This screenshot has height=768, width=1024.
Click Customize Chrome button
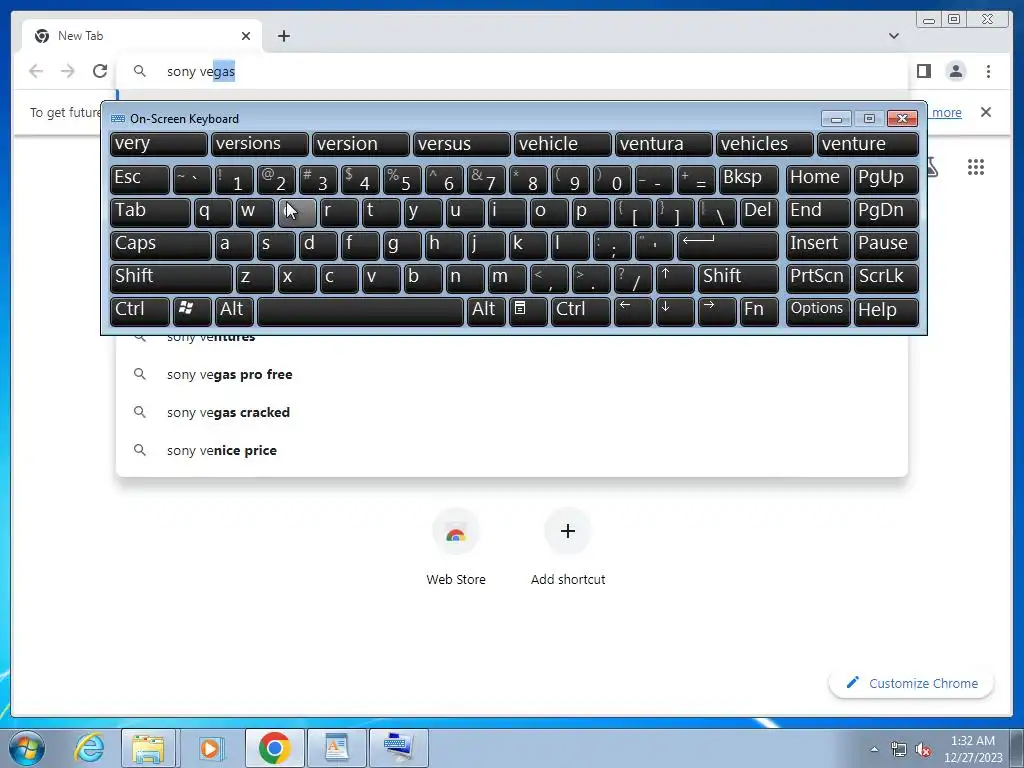point(912,683)
